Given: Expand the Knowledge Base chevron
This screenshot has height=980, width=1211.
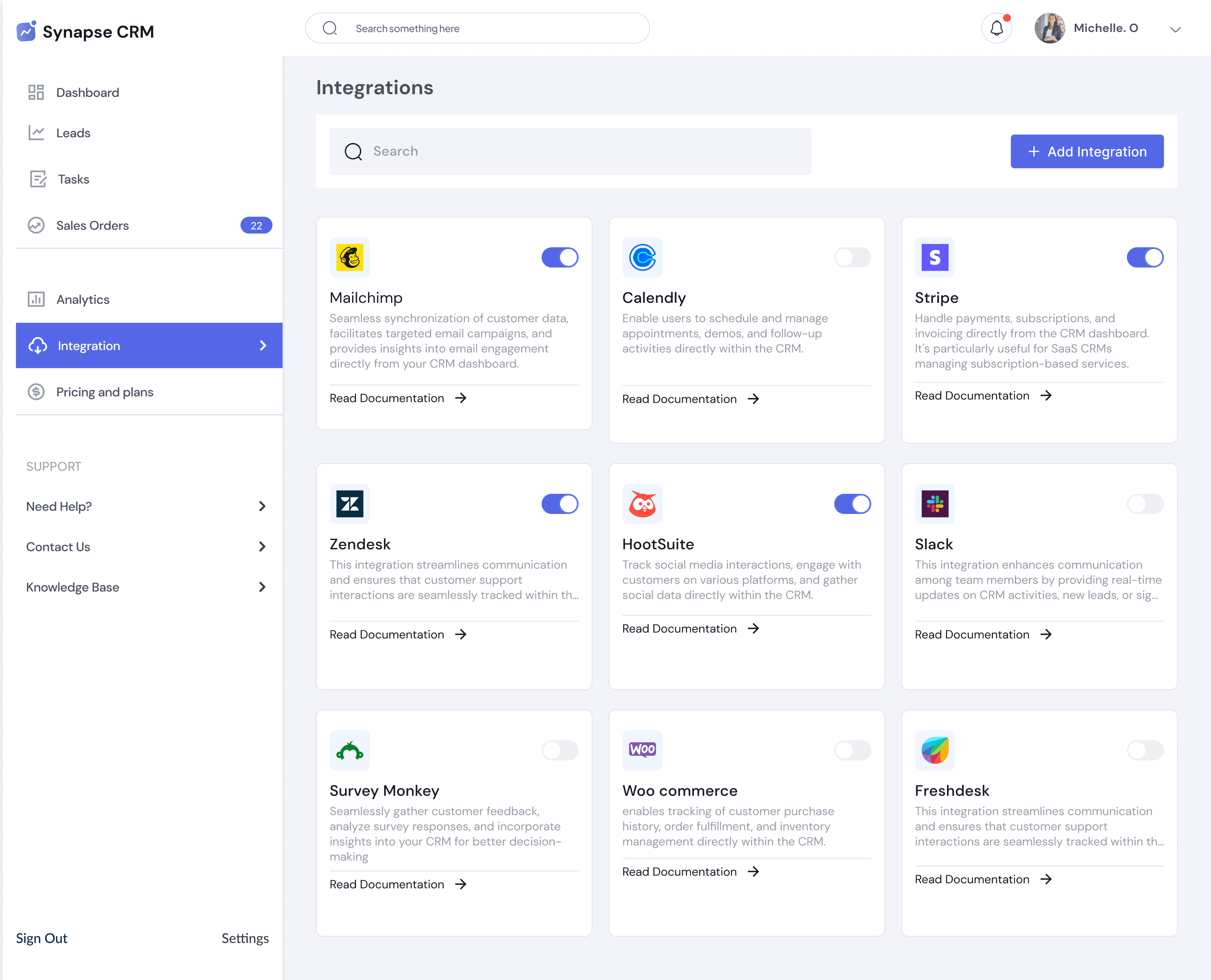Looking at the screenshot, I should tap(263, 587).
